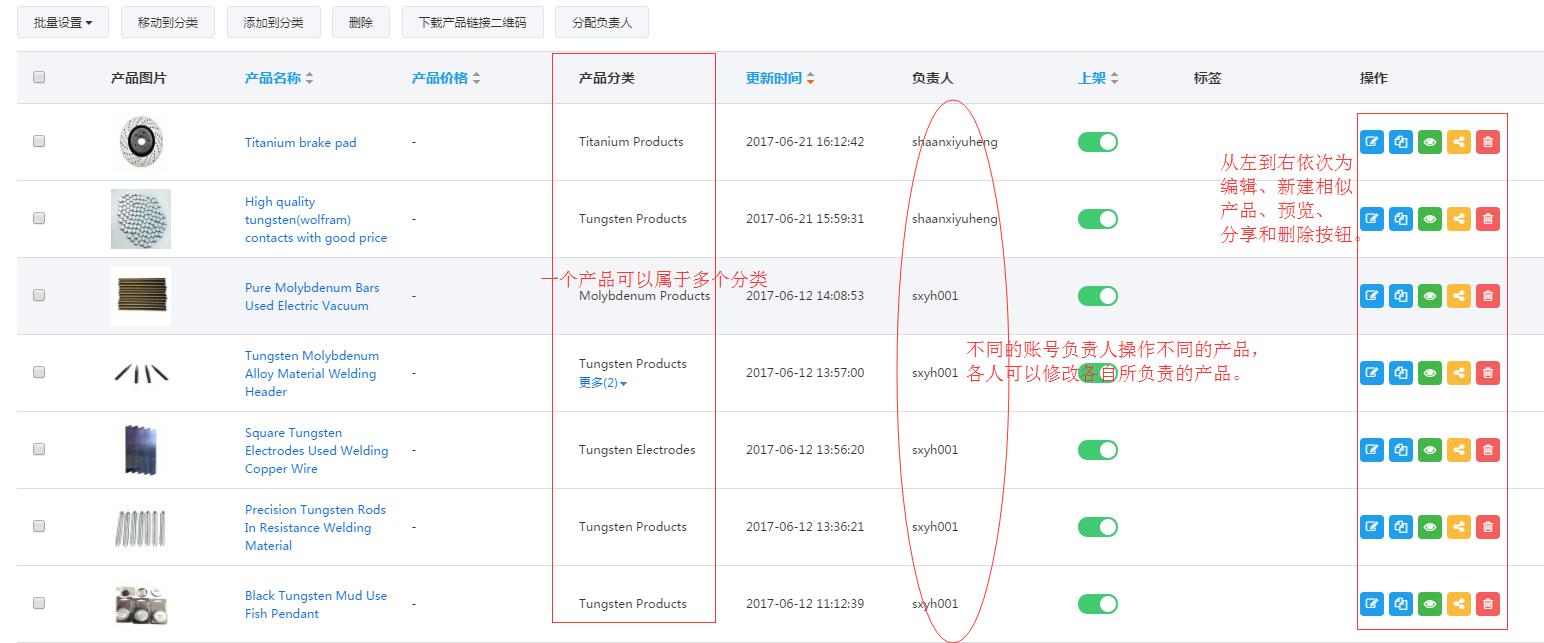Share the Titanium brake pad product

click(x=1458, y=141)
